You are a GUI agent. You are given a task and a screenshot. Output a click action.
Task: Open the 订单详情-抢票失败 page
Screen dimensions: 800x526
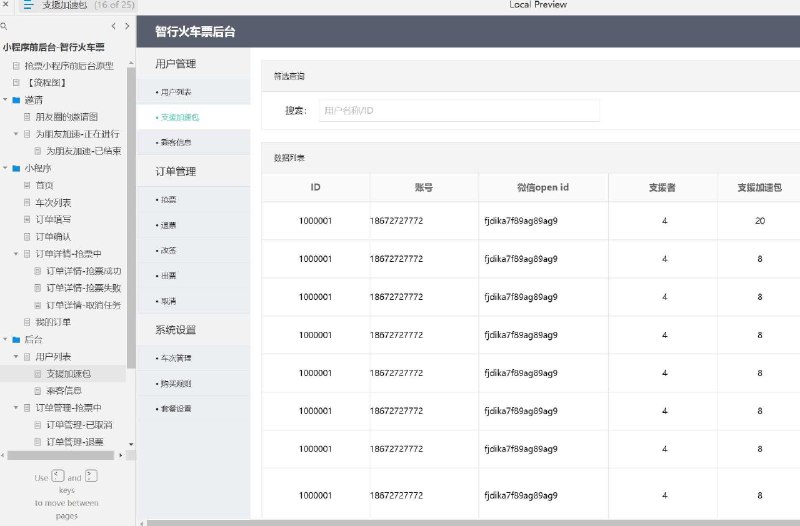pyautogui.click(x=84, y=288)
